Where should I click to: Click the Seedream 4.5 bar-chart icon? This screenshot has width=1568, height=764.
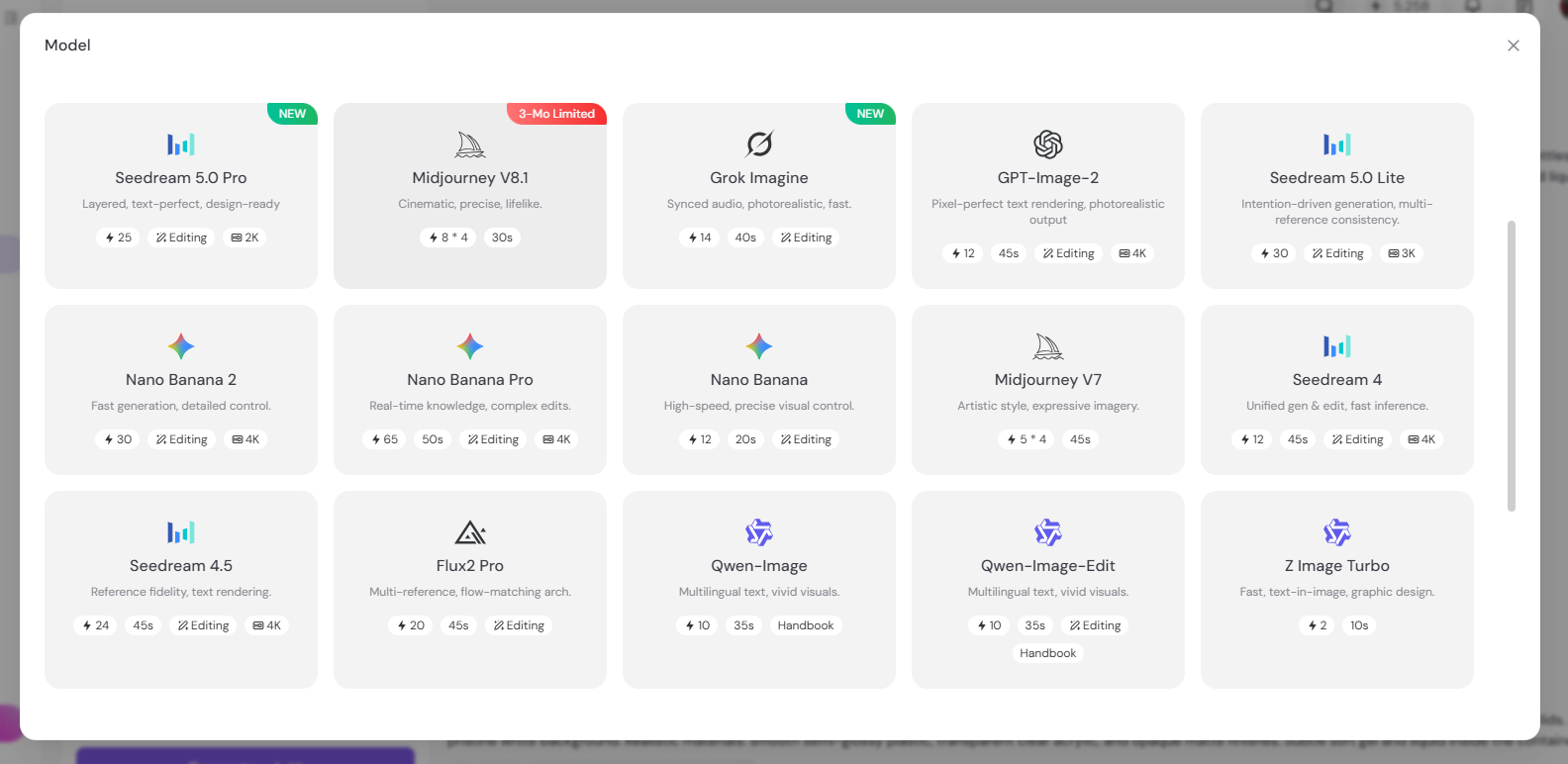[181, 532]
